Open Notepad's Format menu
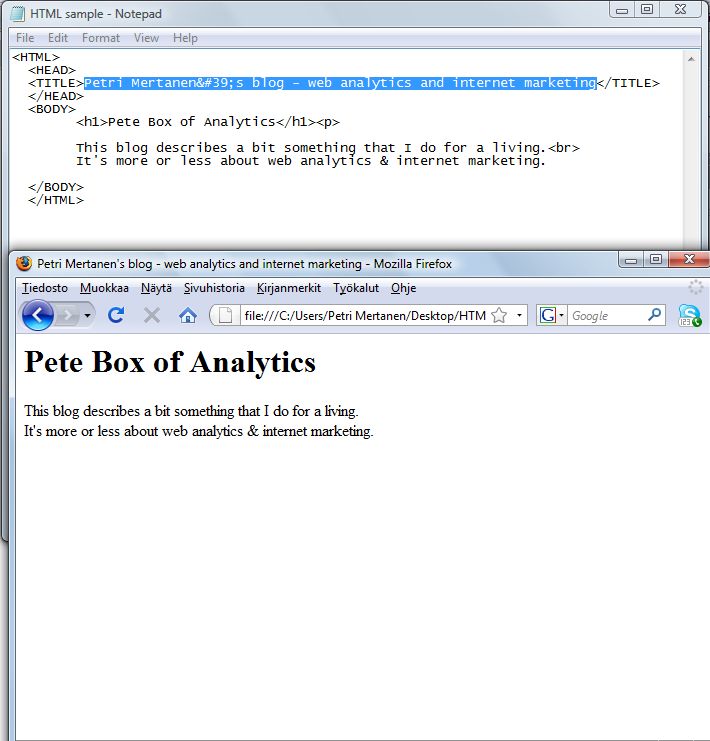The height and width of the screenshot is (741, 710). coord(101,38)
